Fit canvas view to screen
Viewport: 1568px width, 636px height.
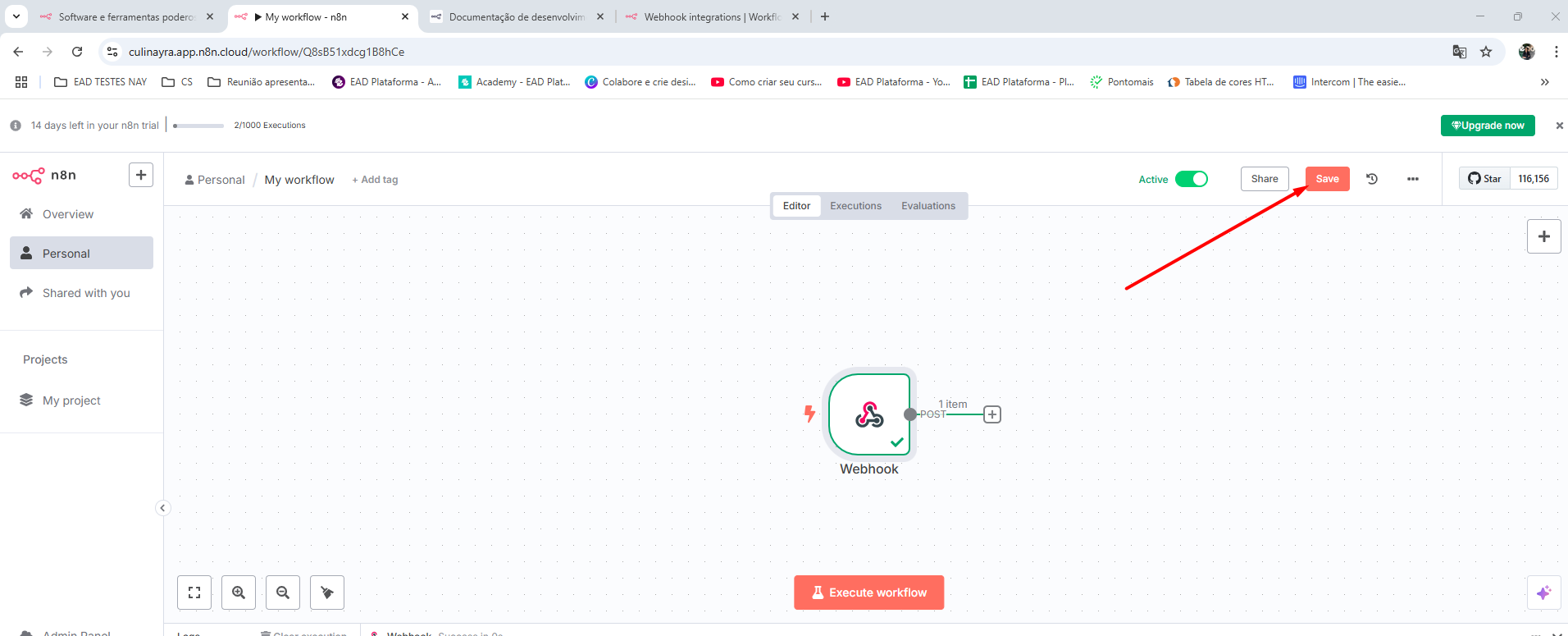coord(194,593)
